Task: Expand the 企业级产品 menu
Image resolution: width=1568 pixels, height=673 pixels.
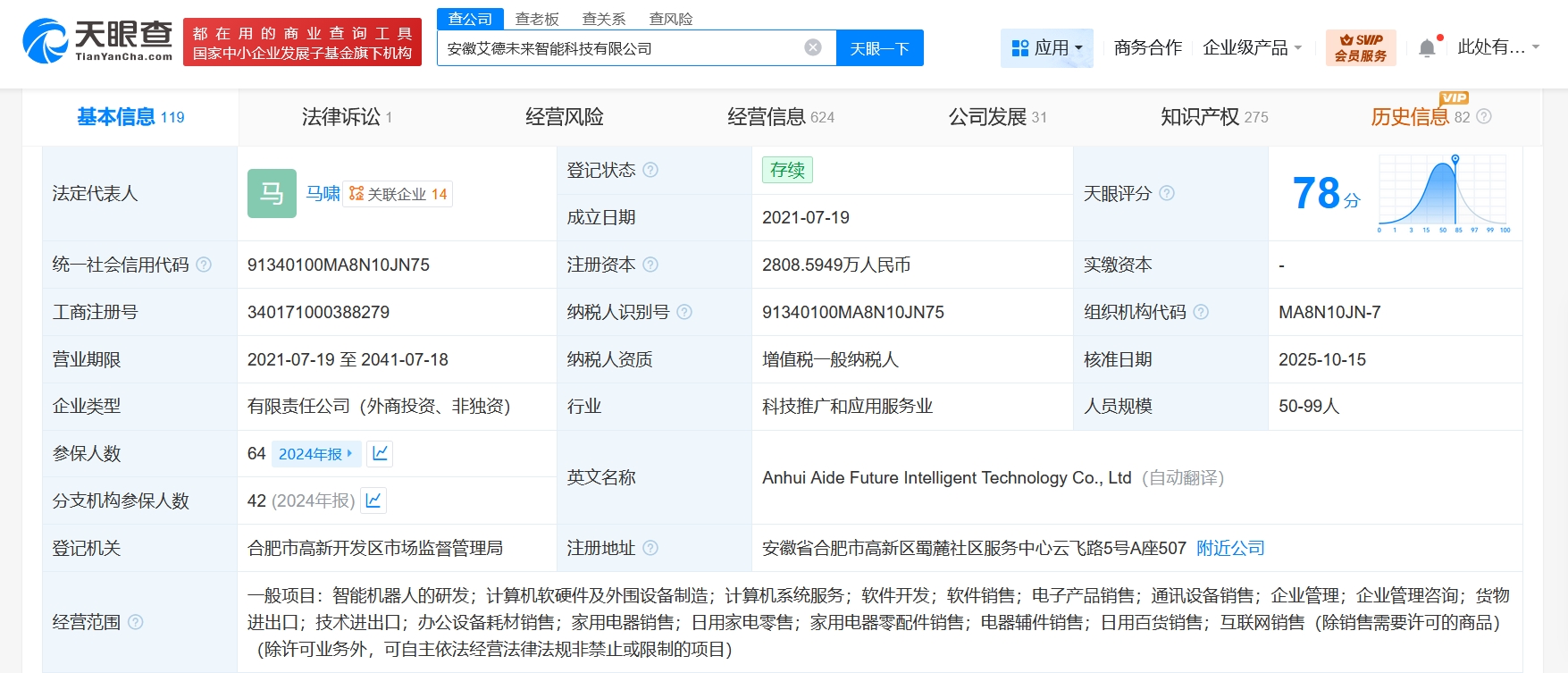Action: (1252, 48)
